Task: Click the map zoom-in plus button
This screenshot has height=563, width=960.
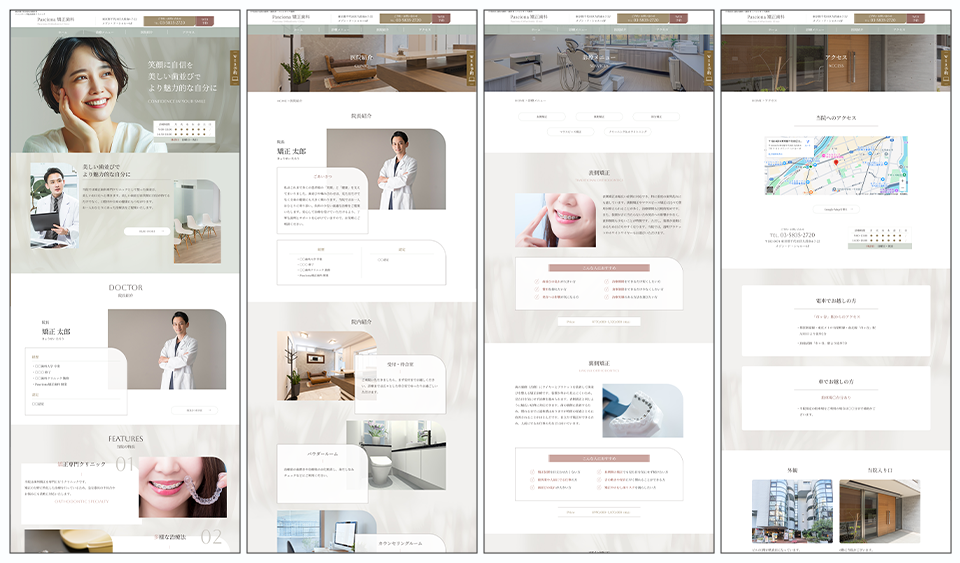Action: (902, 181)
